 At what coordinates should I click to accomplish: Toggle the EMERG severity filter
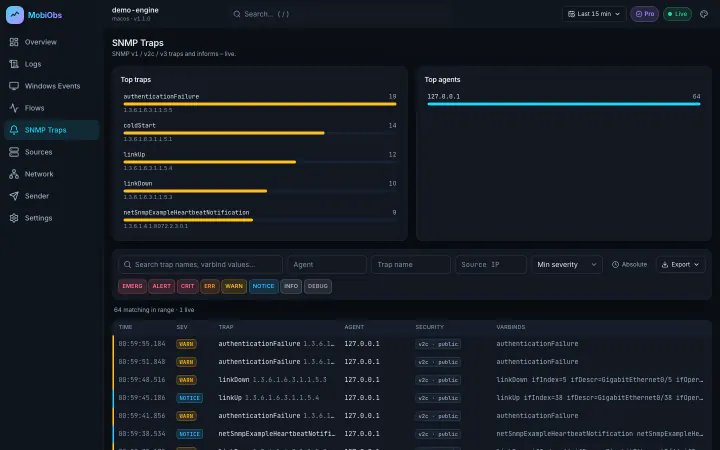[132, 286]
